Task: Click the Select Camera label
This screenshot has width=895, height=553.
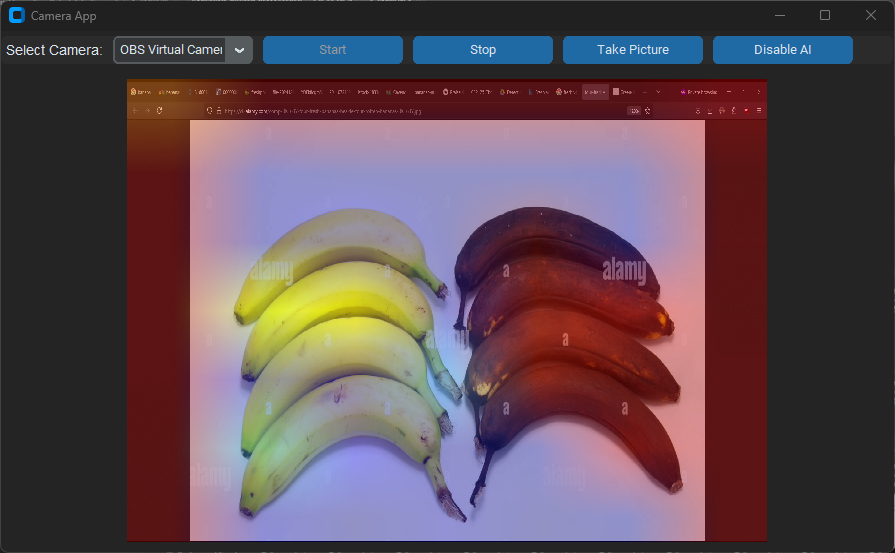Action: (54, 50)
